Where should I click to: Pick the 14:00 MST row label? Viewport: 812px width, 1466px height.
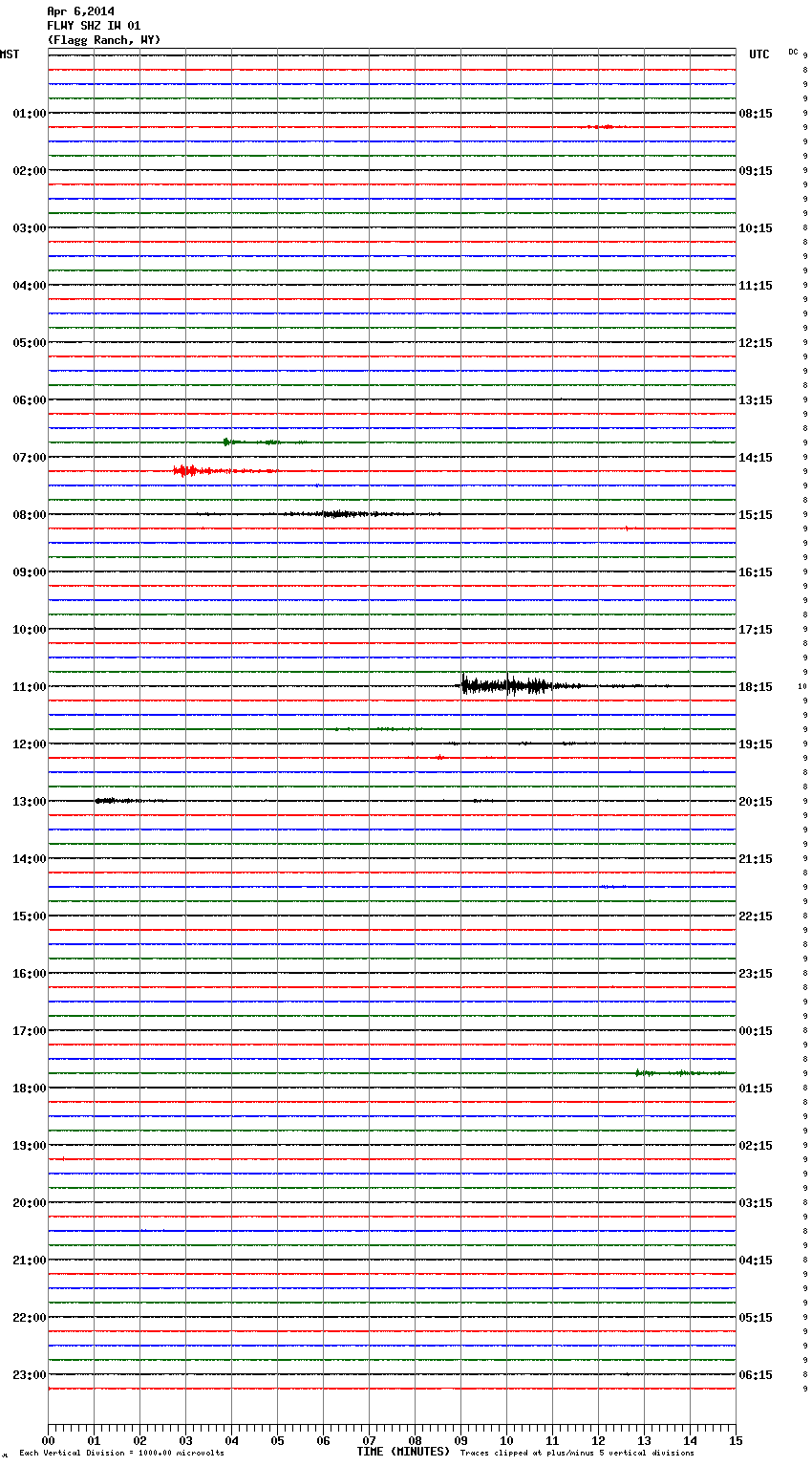29,859
